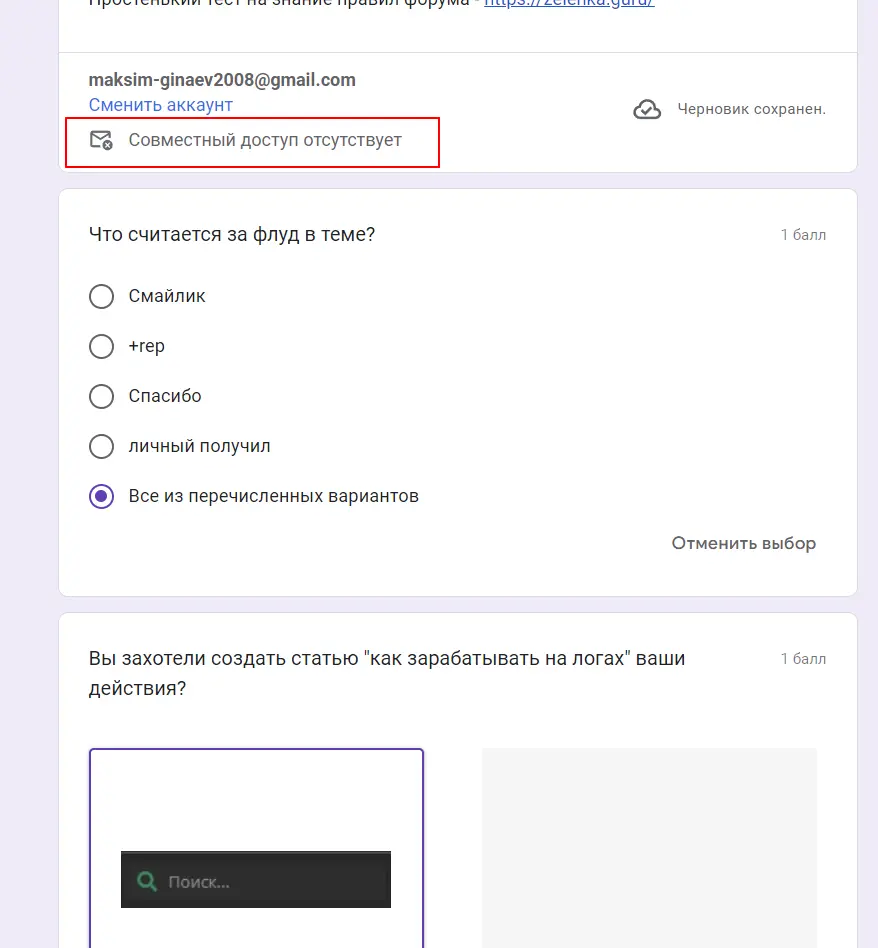Screen dimensions: 878x948
Task: Click Черновик сохранен status text
Action: [x=752, y=109]
